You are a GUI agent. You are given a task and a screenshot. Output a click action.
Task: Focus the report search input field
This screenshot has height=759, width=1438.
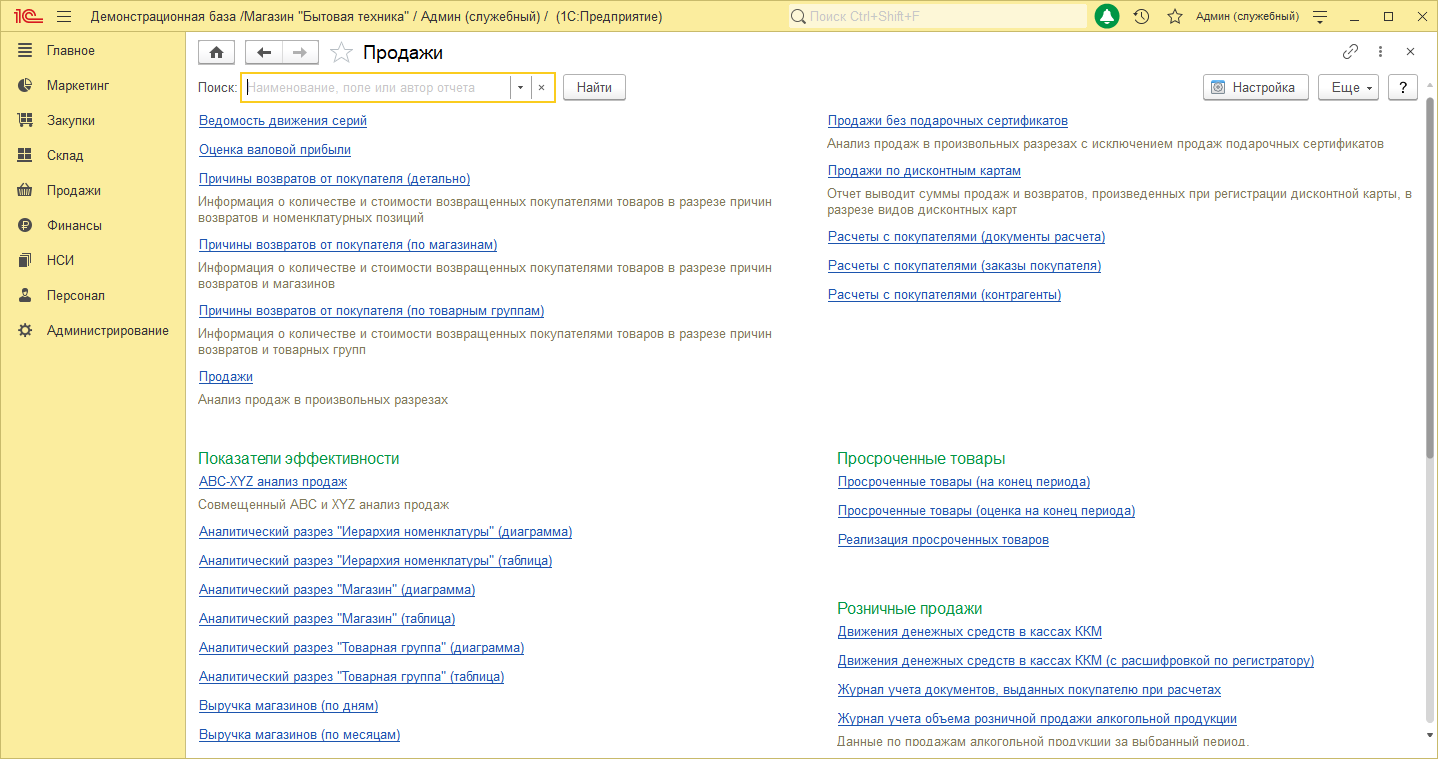pyautogui.click(x=376, y=88)
